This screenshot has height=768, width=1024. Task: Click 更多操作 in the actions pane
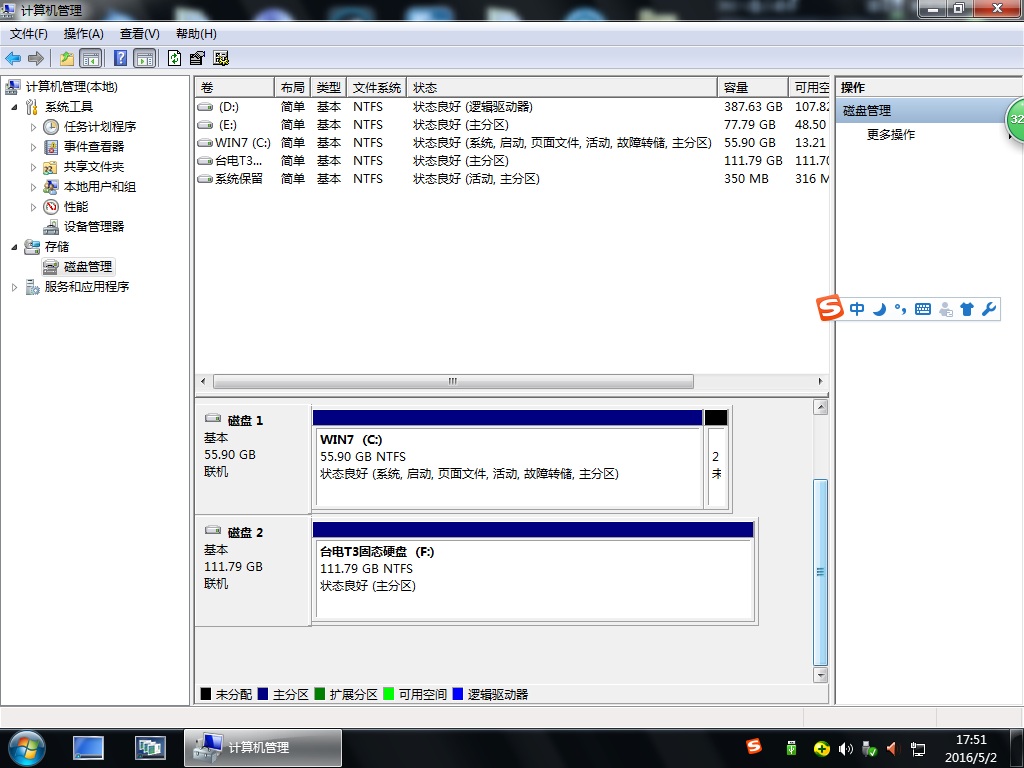[891, 135]
